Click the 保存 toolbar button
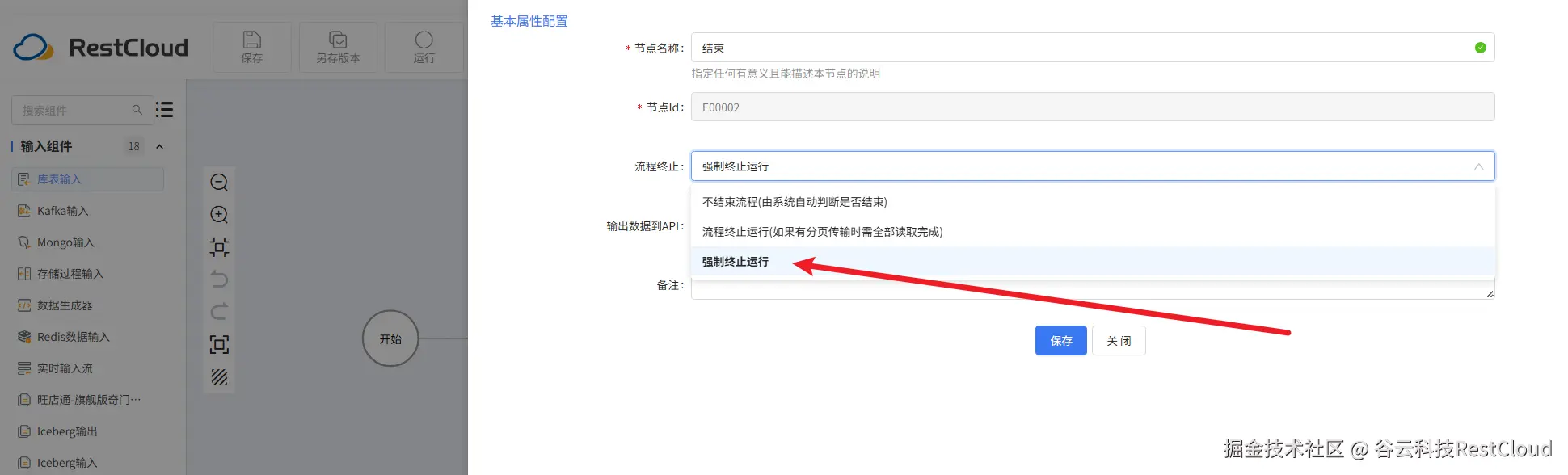Image resolution: width=1568 pixels, height=475 pixels. [252, 48]
